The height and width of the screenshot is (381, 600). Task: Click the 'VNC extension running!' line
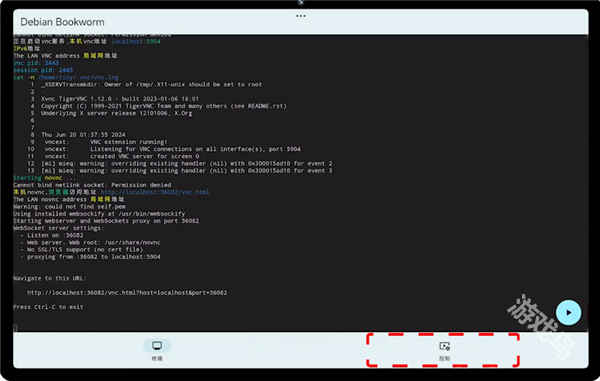pos(106,142)
